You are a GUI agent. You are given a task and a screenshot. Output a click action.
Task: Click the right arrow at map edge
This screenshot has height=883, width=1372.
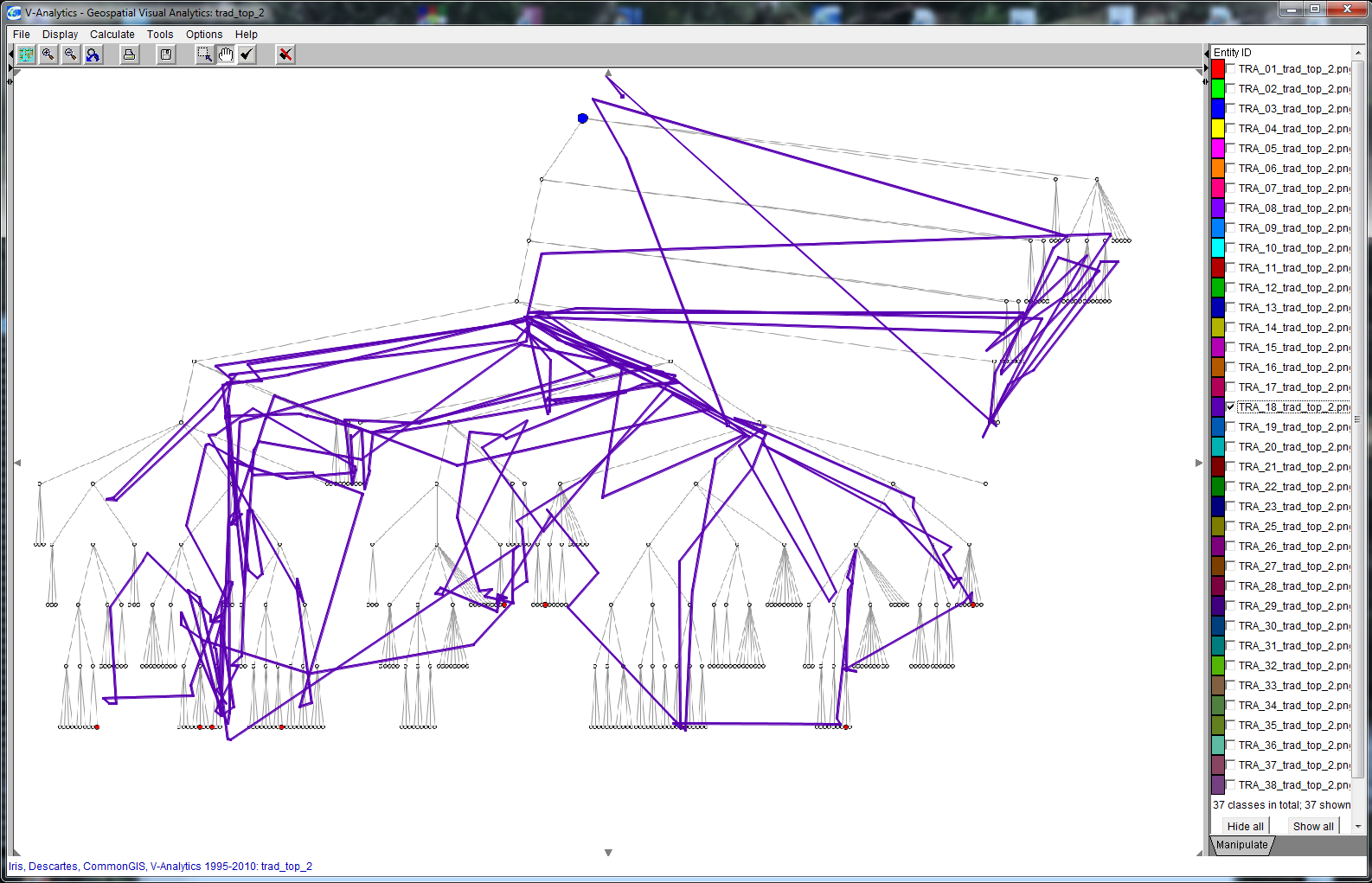click(1198, 463)
